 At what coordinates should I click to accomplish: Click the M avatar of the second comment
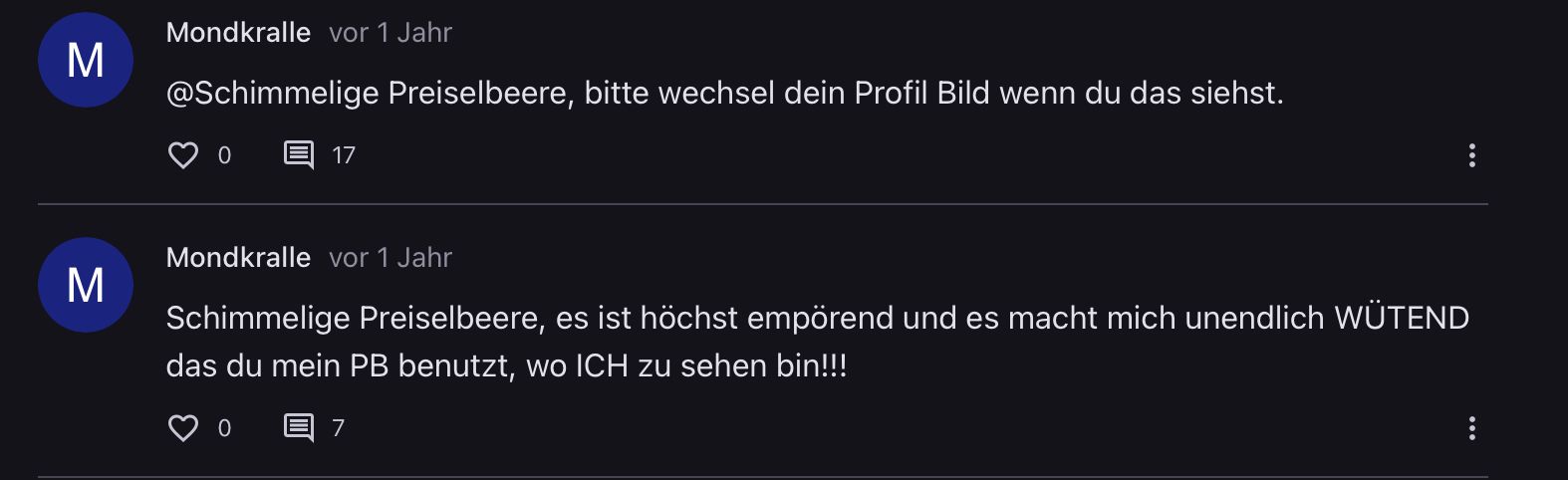(x=86, y=285)
